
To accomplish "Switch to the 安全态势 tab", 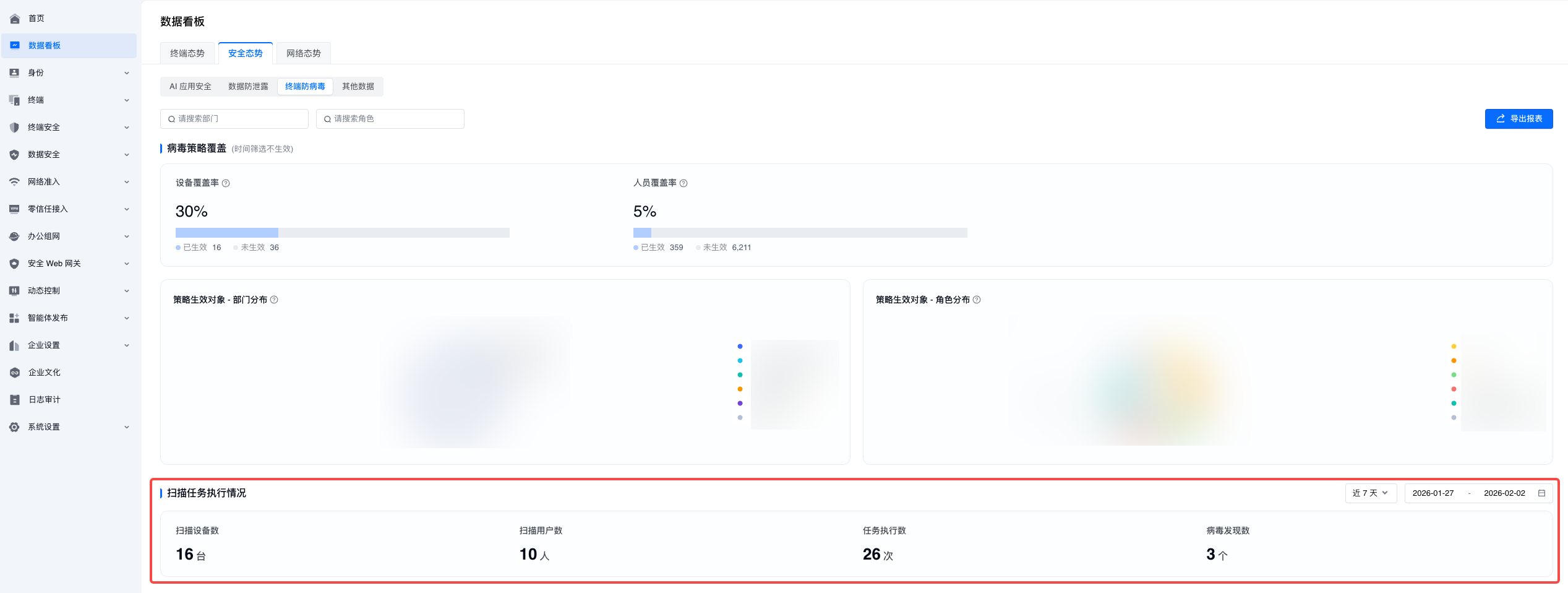I will pyautogui.click(x=246, y=53).
